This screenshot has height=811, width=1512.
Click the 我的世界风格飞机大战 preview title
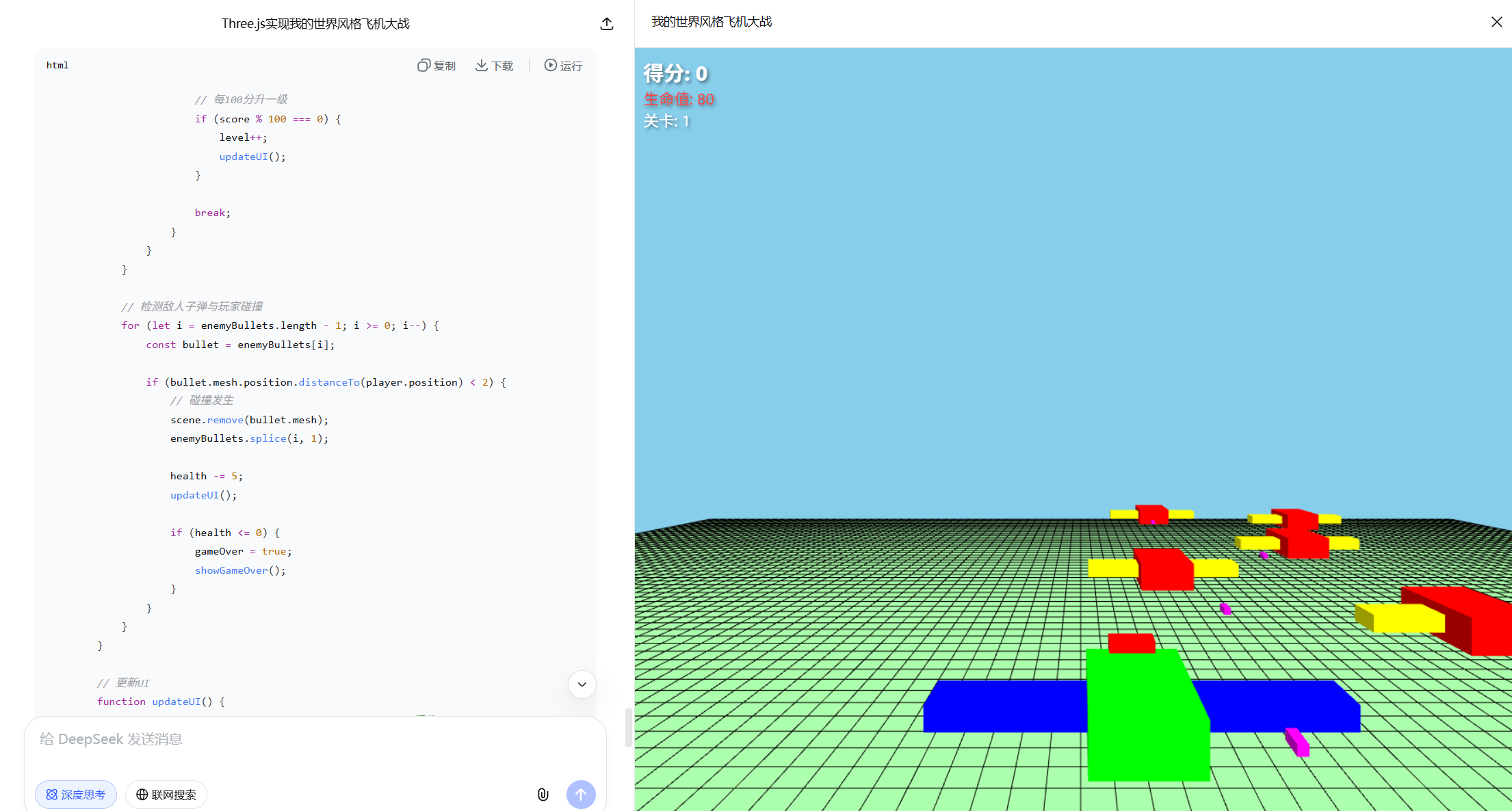pyautogui.click(x=711, y=22)
